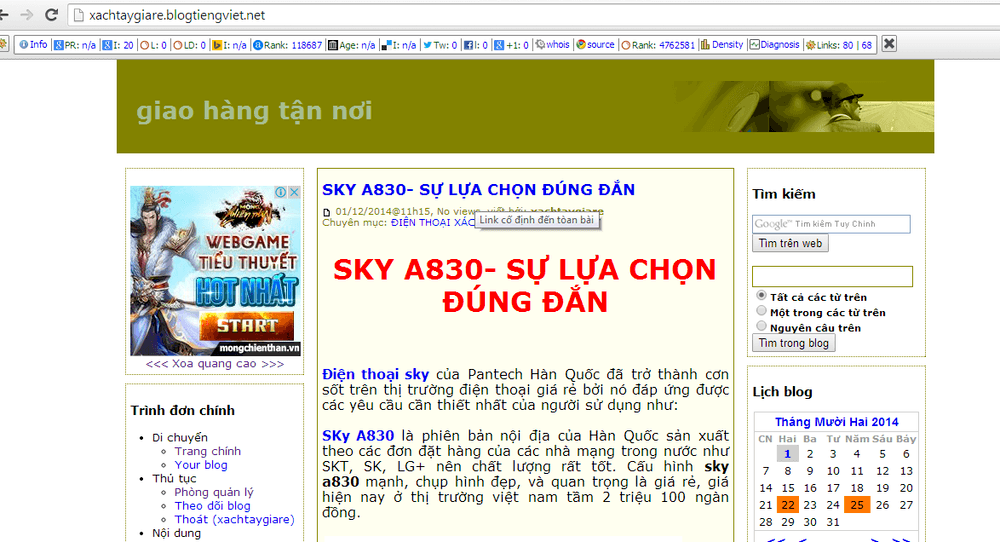Click the Tìm trong blog button

[793, 343]
